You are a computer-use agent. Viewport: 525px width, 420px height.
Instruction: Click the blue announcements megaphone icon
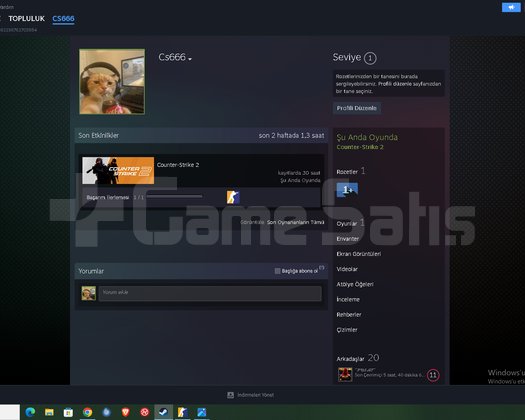511,7
